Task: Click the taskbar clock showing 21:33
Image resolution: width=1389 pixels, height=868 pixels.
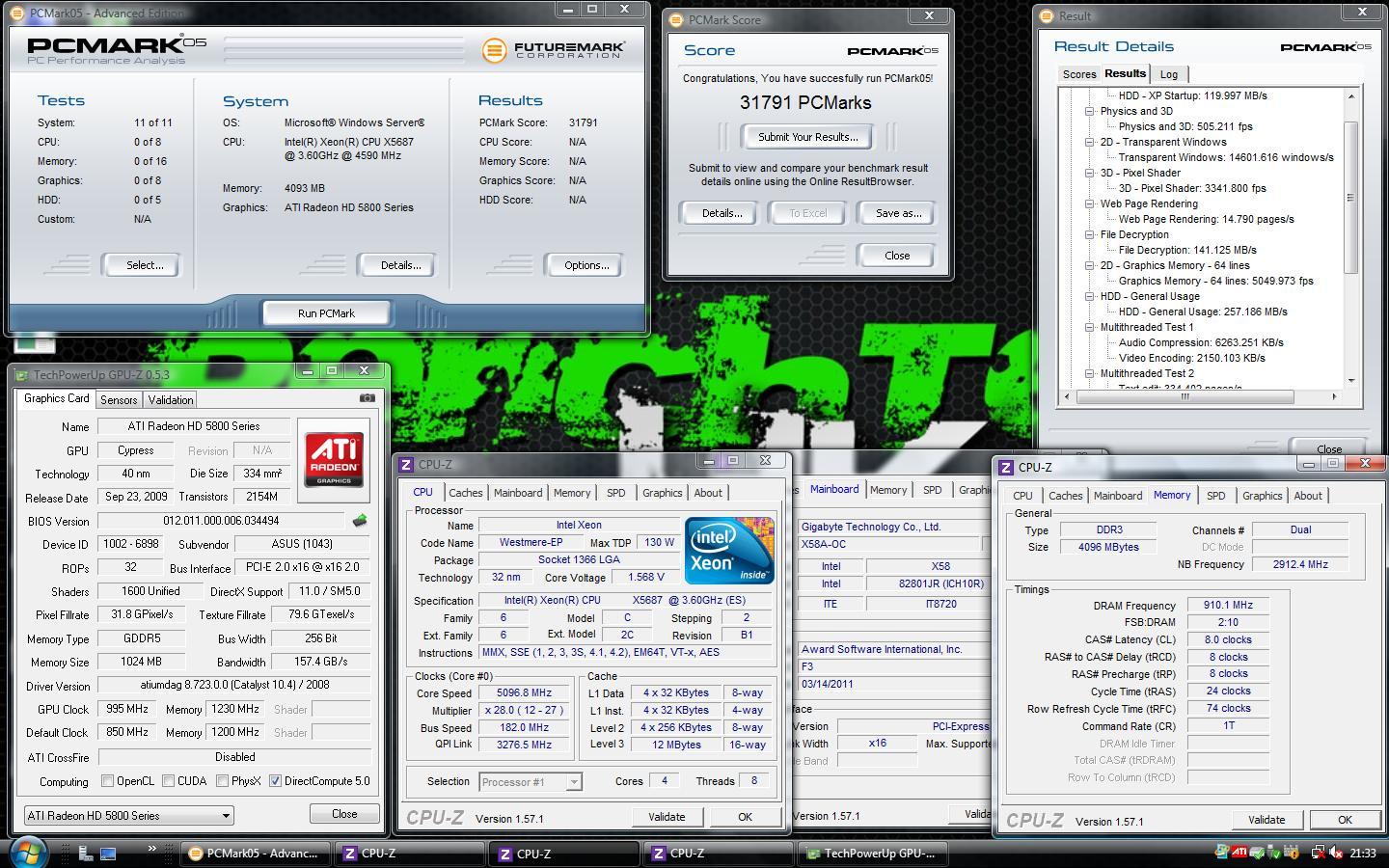Action: [x=1363, y=853]
